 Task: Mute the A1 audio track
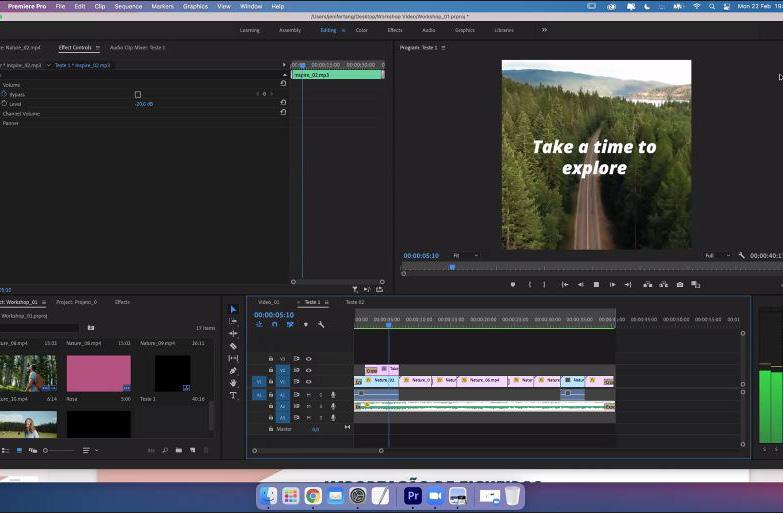pos(309,395)
